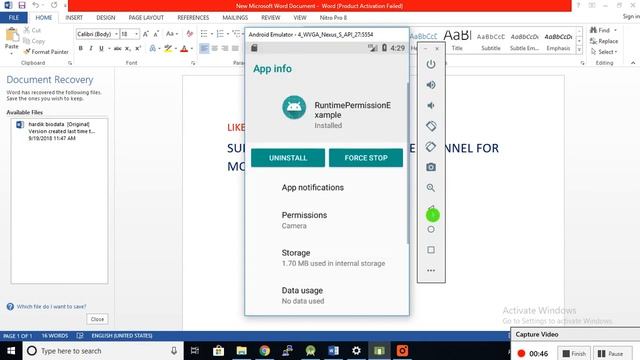Open the Font size dropdown
Viewport: 640px width, 360px height.
coord(136,34)
